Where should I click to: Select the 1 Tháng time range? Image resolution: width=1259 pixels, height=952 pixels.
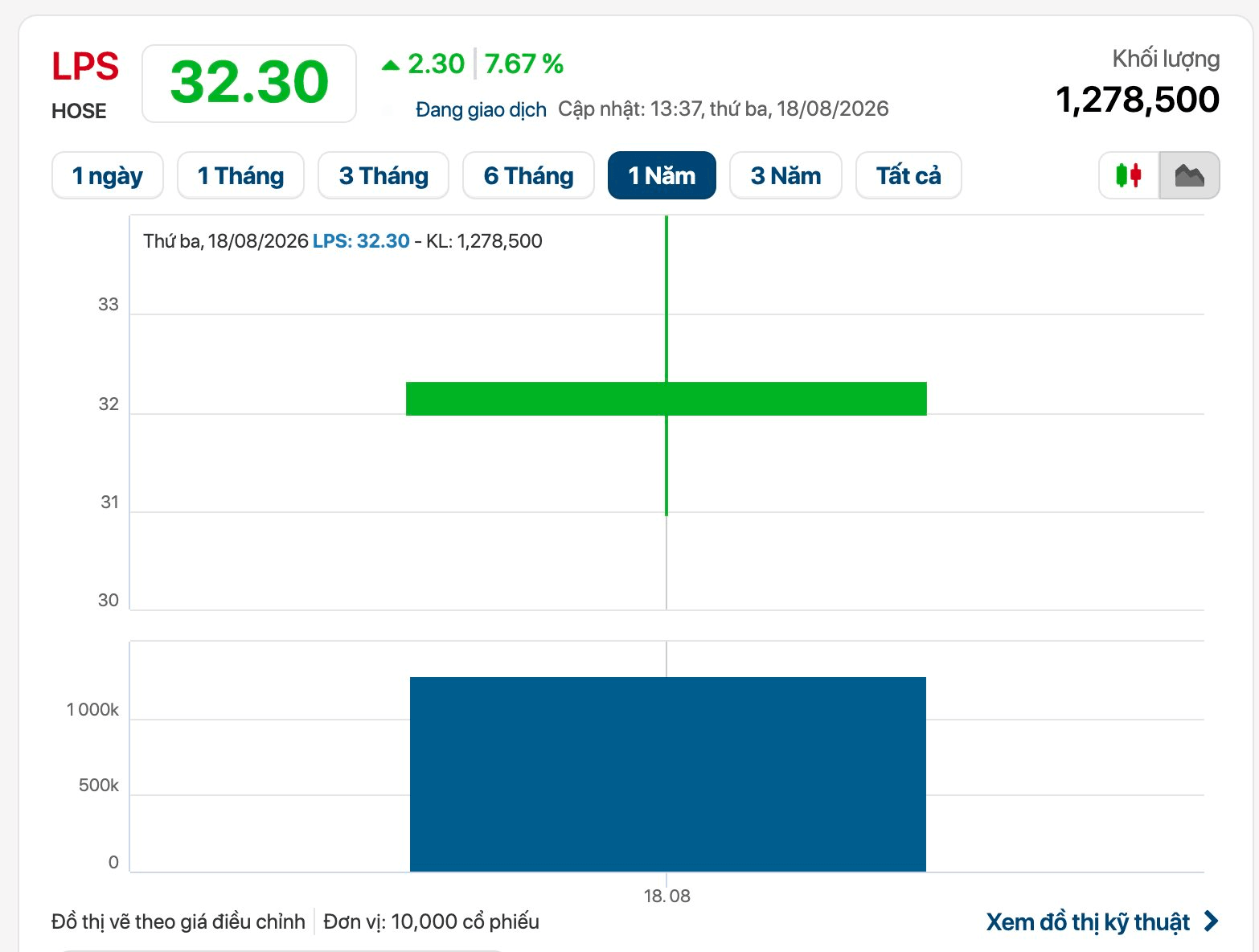[240, 175]
